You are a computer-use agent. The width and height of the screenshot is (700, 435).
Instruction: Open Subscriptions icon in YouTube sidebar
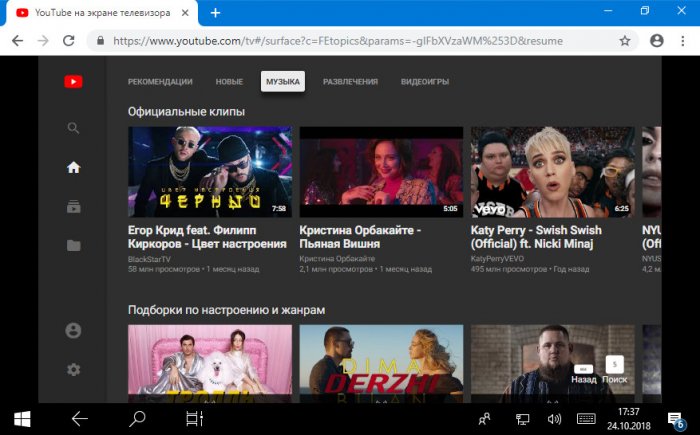coord(74,206)
